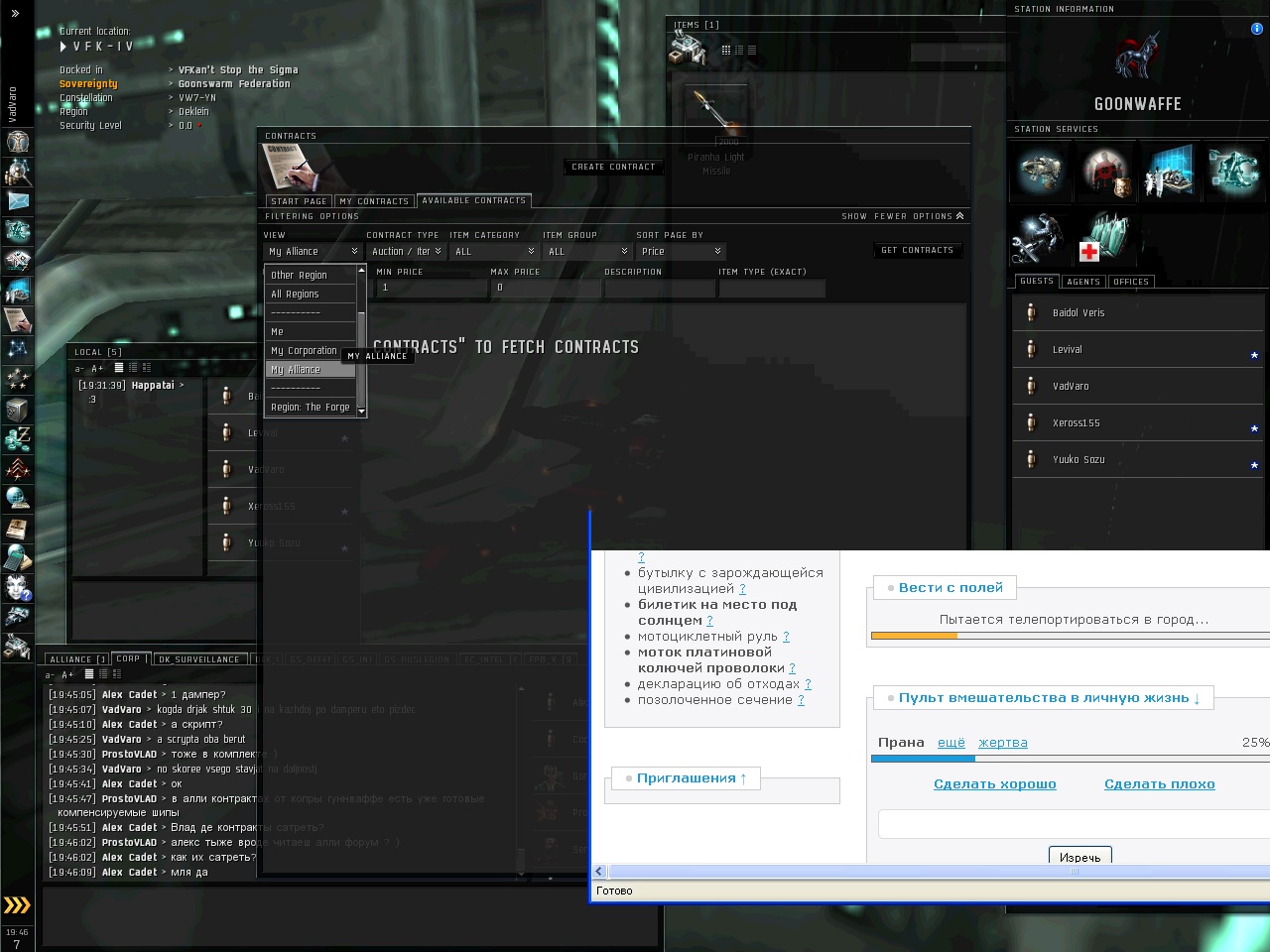Screen dimensions: 1270x952
Task: Open the Item Group dropdown
Action: point(587,252)
